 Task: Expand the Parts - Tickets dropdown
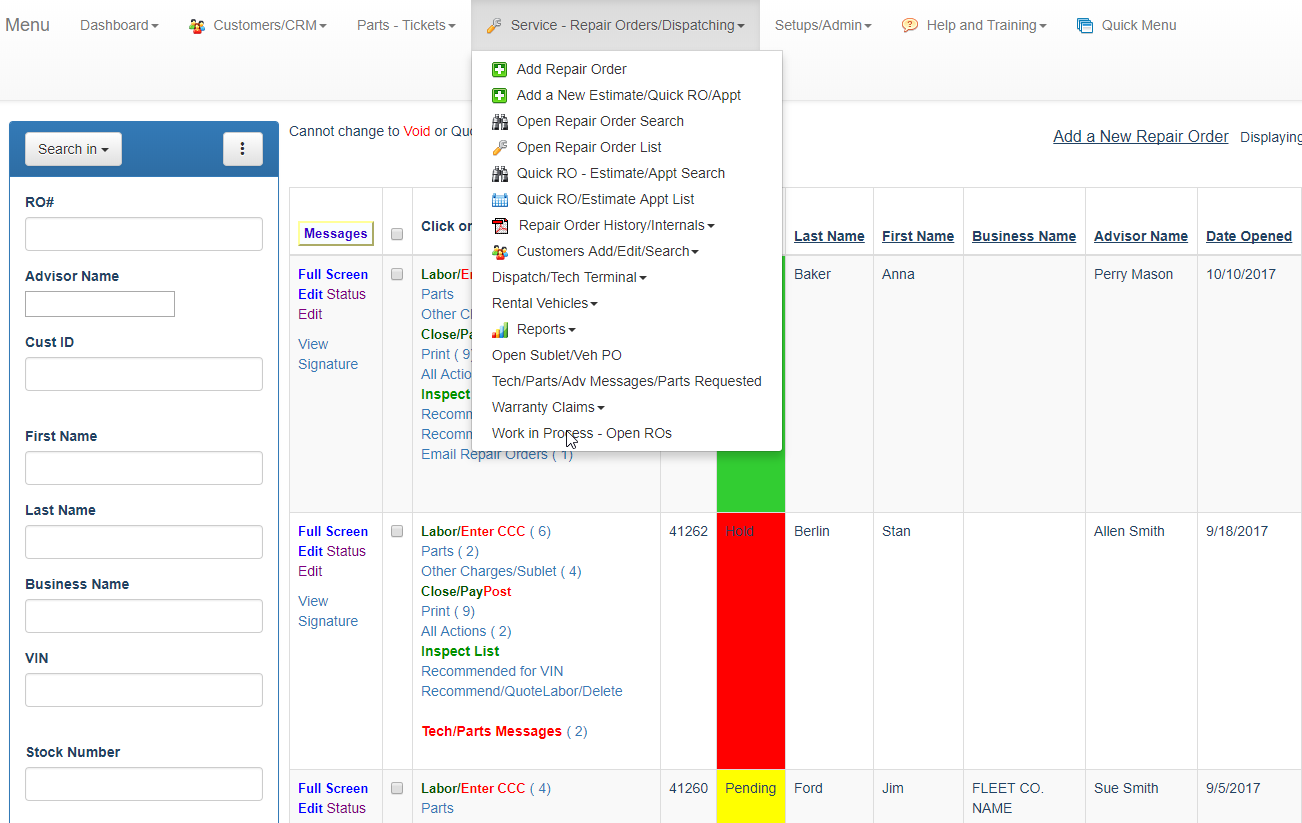click(x=406, y=25)
